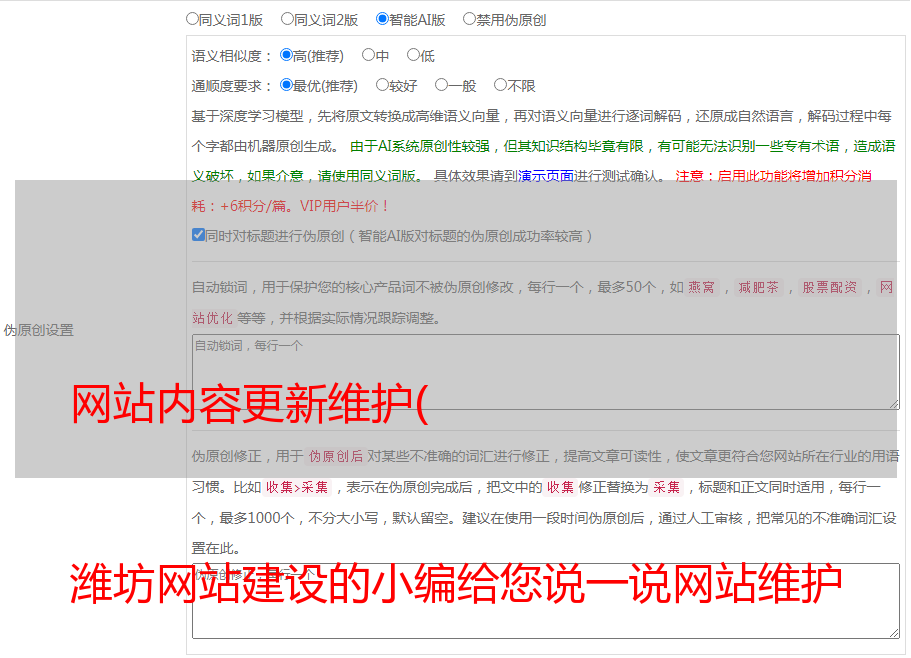The image size is (911, 658).
Task: Click the 语义相似度 label
Action: click(232, 56)
